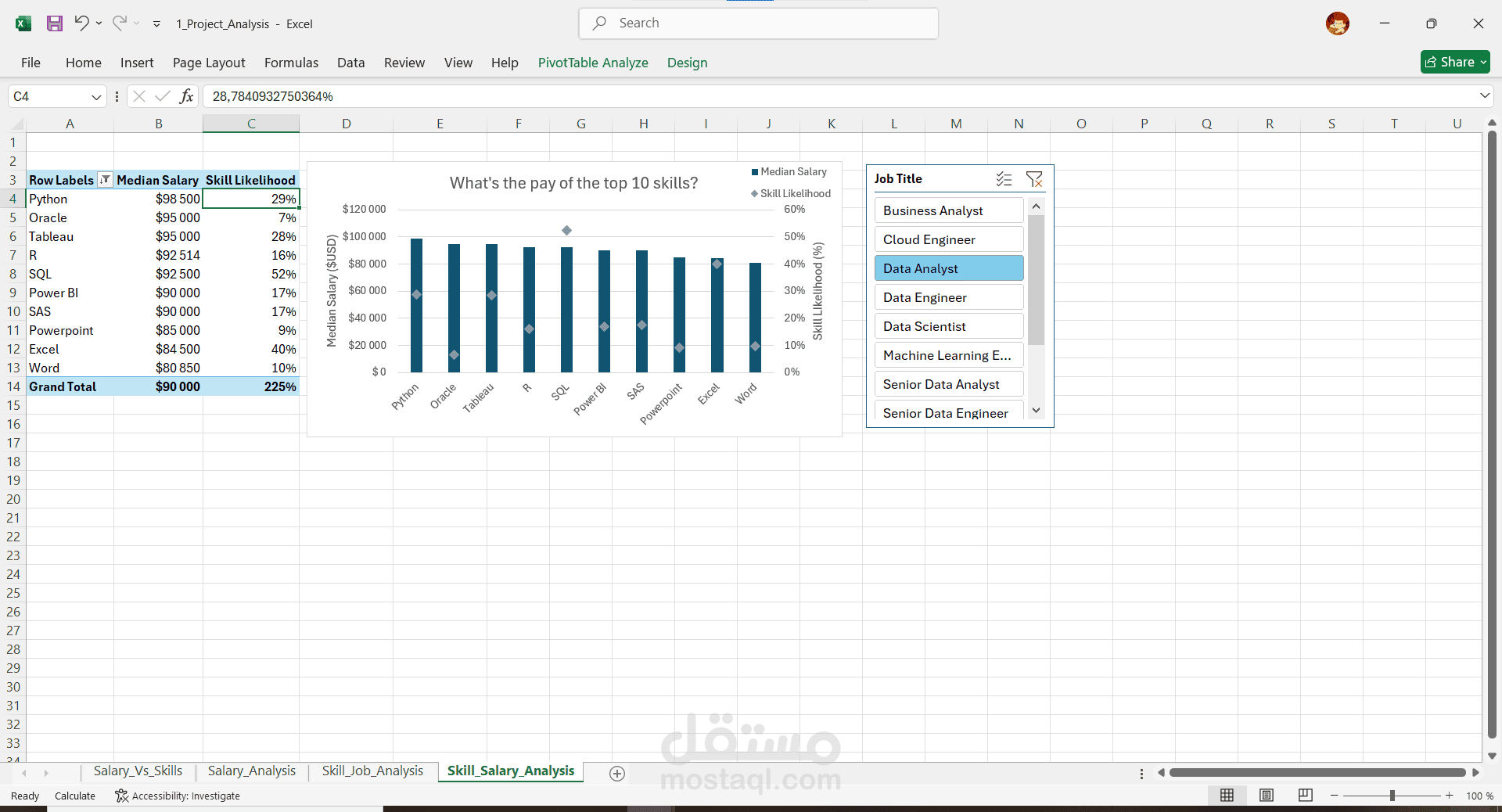Open the PivotTable Analyze tab
The width and height of the screenshot is (1502, 812).
point(593,63)
